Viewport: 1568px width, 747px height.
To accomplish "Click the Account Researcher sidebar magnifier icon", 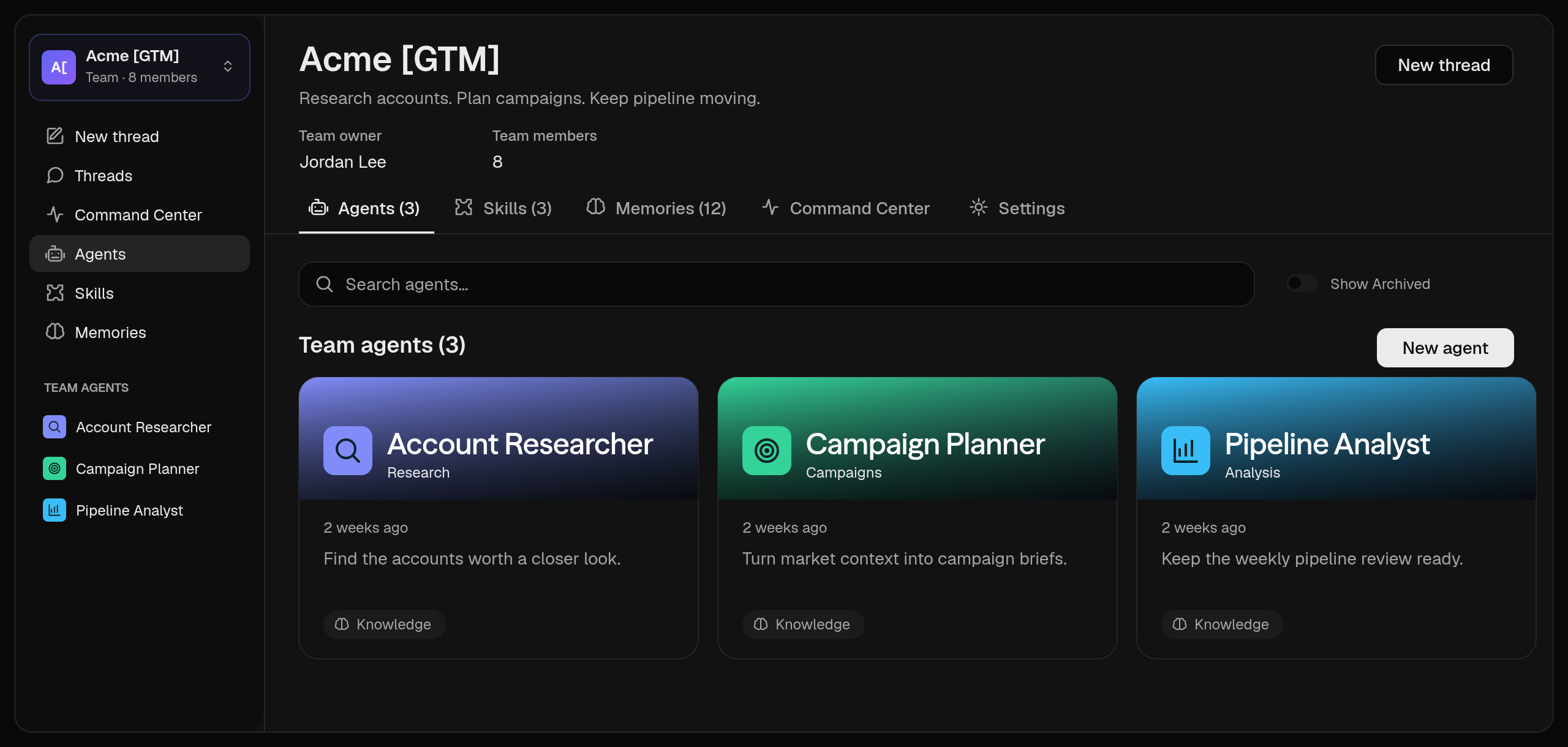I will tap(55, 427).
